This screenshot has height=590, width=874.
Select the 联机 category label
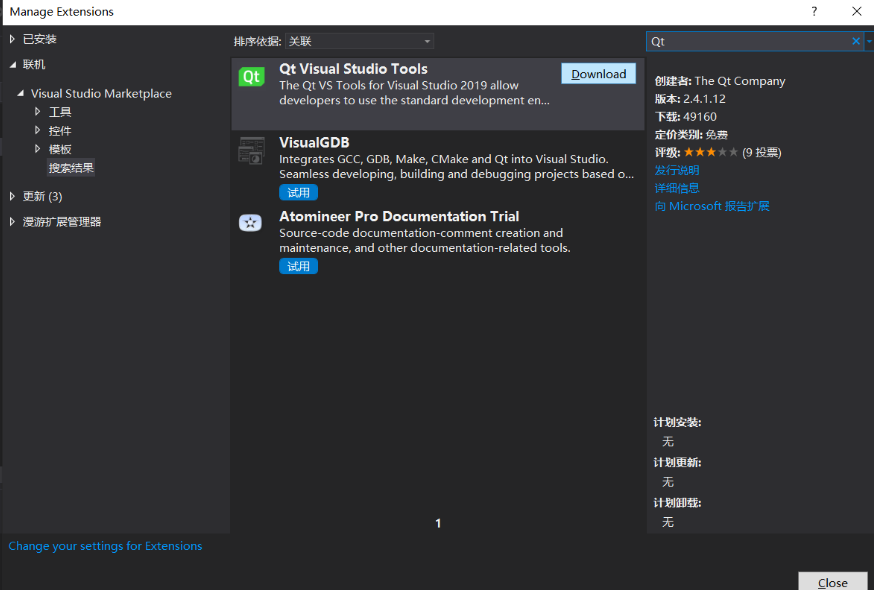[x=34, y=65]
